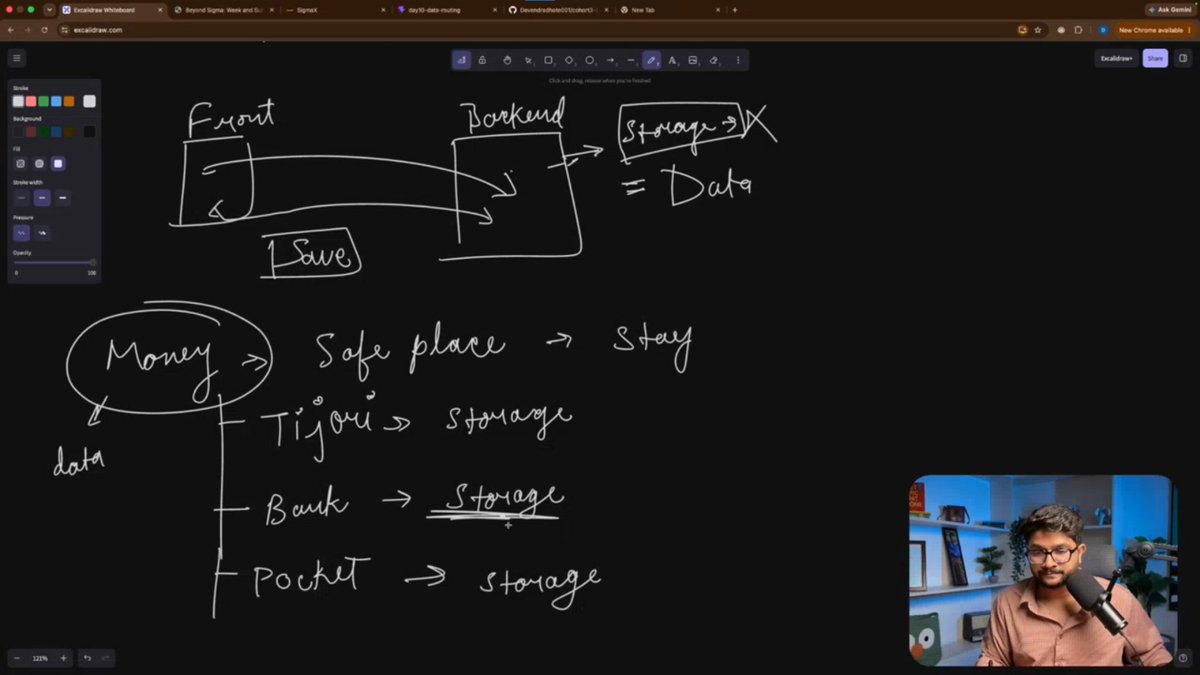Open a new browser tab
The width and height of the screenshot is (1200, 675).
point(735,10)
